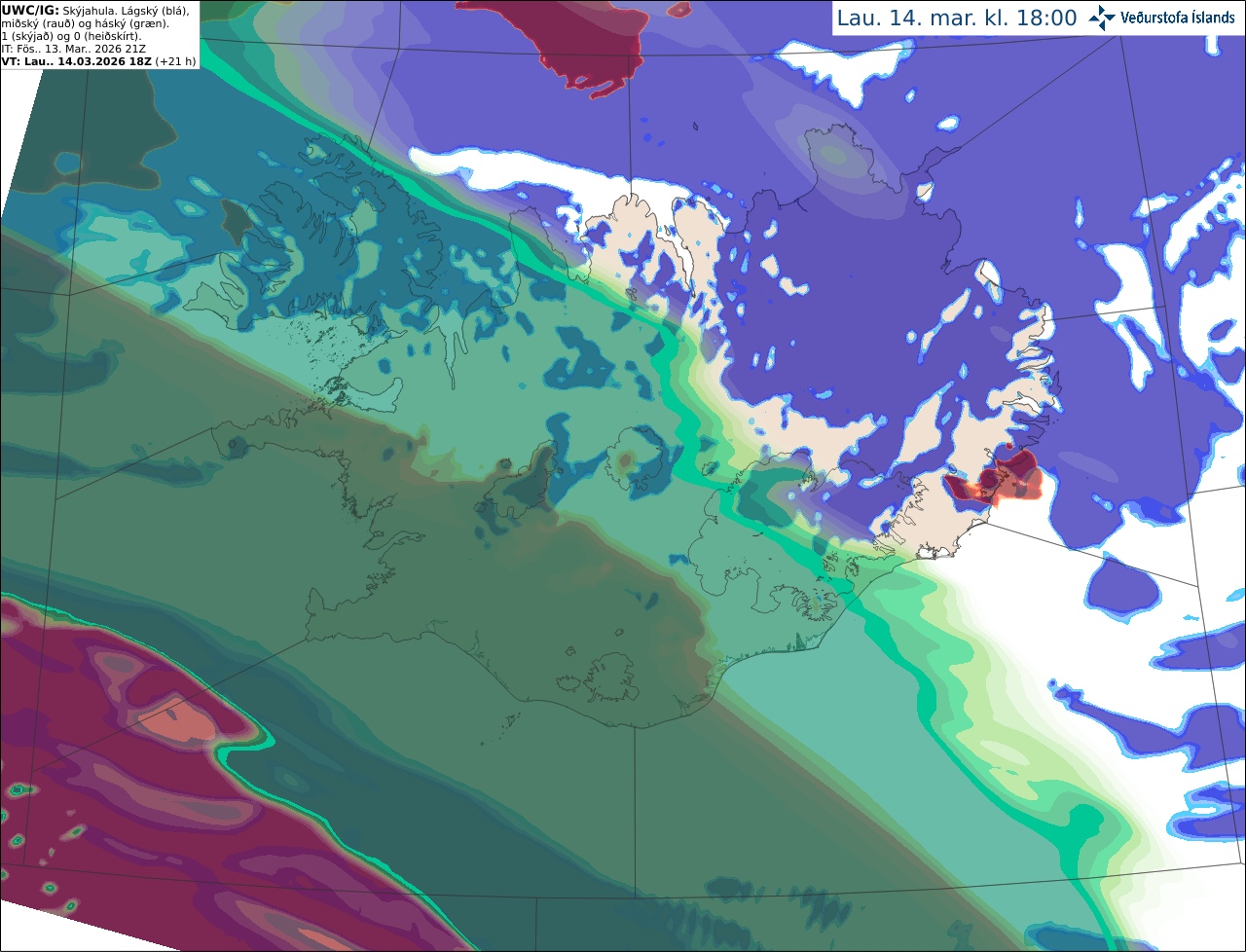Click the Veðurstofa Íslands logo icon
Viewport: 1246px width, 952px height.
[1101, 18]
